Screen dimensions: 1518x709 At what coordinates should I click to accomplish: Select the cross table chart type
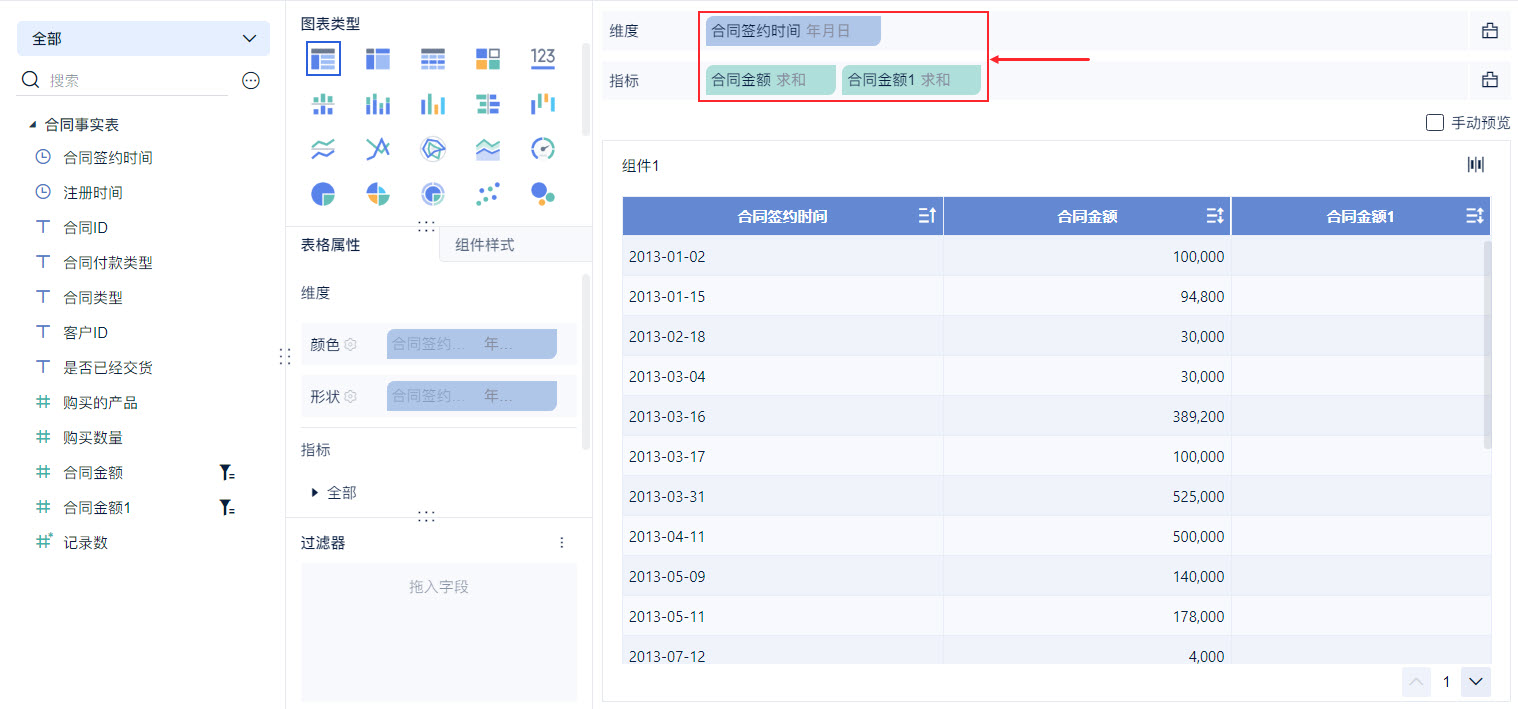point(378,58)
